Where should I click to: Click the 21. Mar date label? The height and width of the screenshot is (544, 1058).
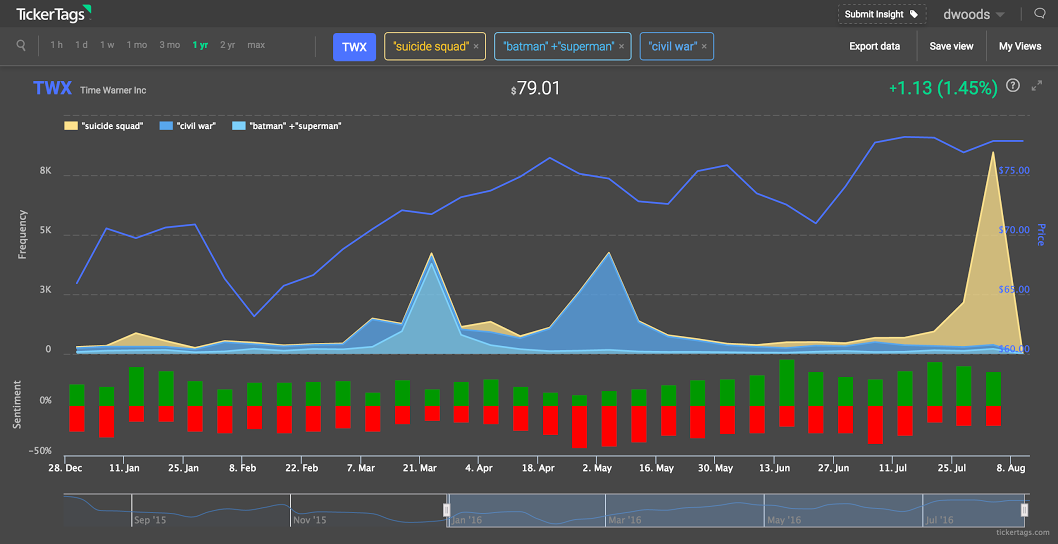pyautogui.click(x=421, y=468)
